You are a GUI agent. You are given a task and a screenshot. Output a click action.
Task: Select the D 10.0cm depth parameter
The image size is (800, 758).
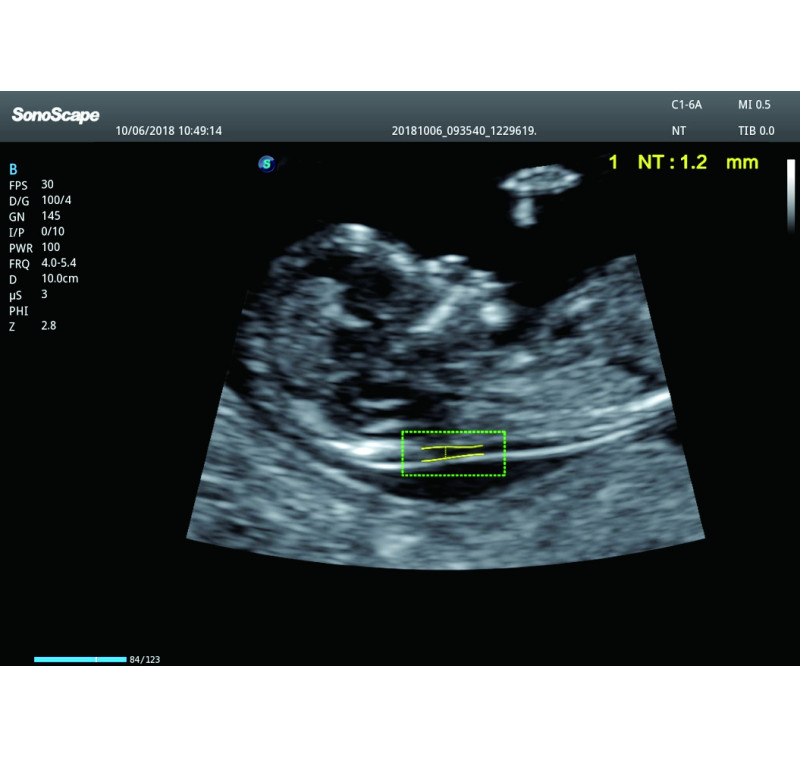click(44, 279)
